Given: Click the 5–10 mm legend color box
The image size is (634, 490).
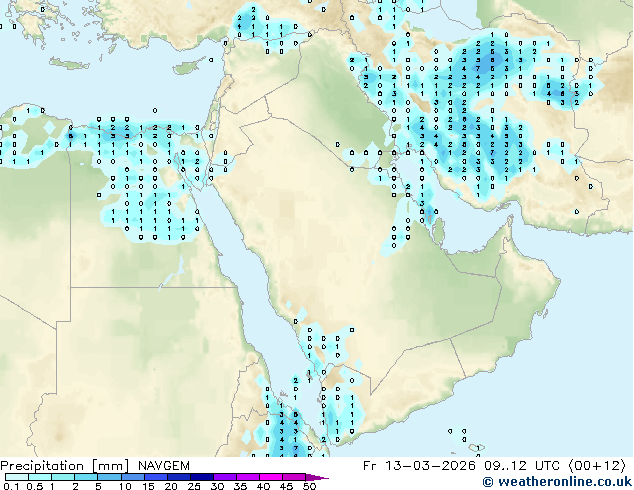Looking at the screenshot, I should [110, 477].
